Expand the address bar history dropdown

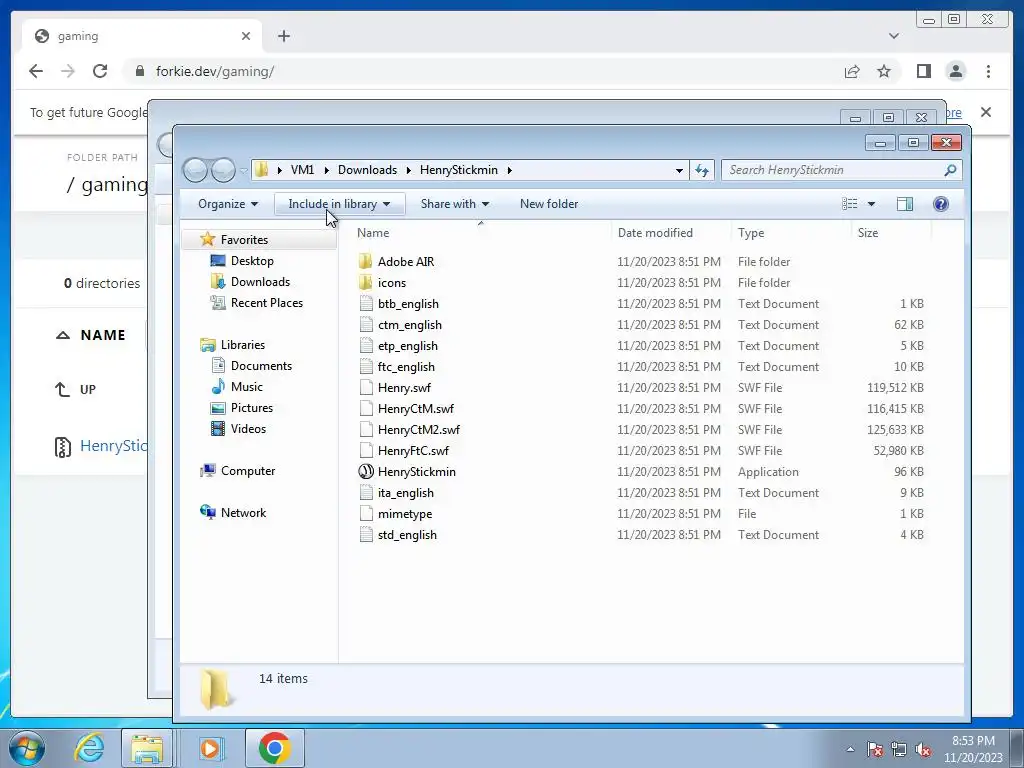(679, 170)
